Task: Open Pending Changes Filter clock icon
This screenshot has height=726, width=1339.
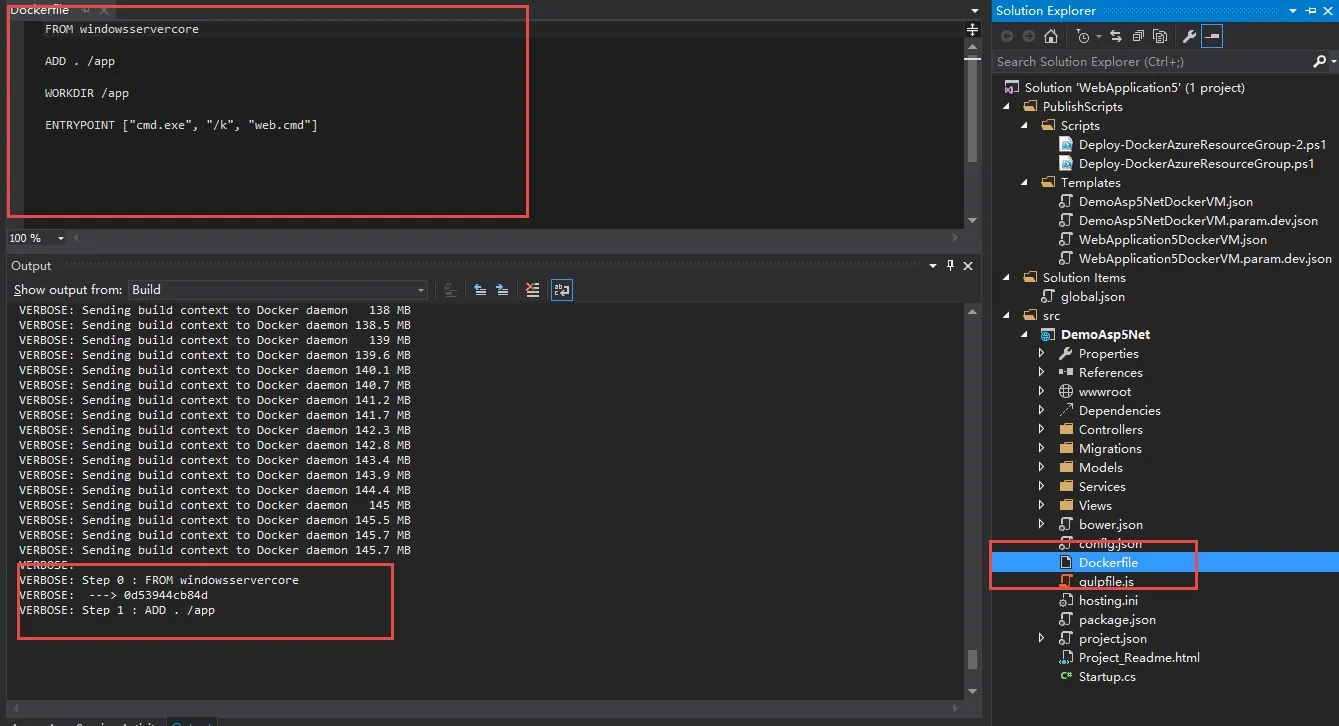Action: [x=1083, y=37]
